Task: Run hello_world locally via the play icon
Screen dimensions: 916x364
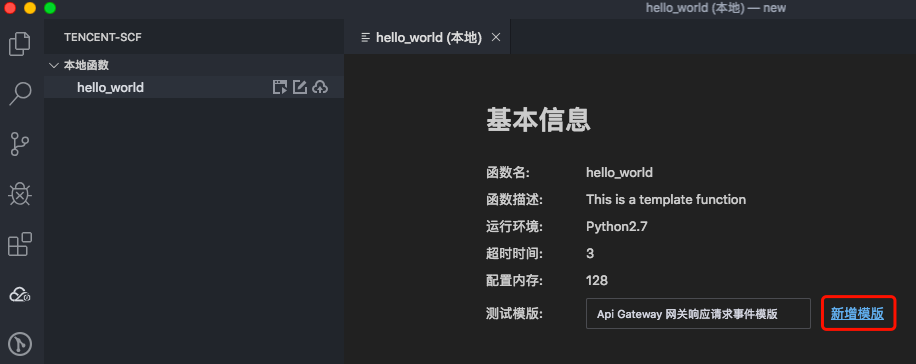Action: click(x=280, y=88)
